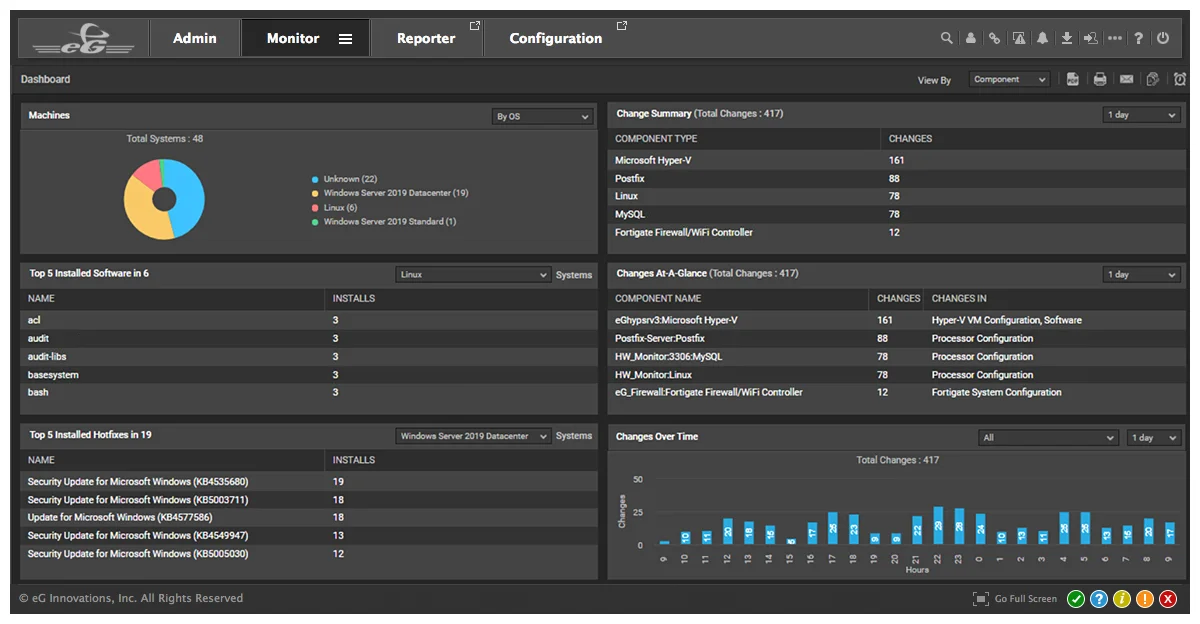Select the basesystem software row
This screenshot has height=624, width=1200.
point(309,374)
